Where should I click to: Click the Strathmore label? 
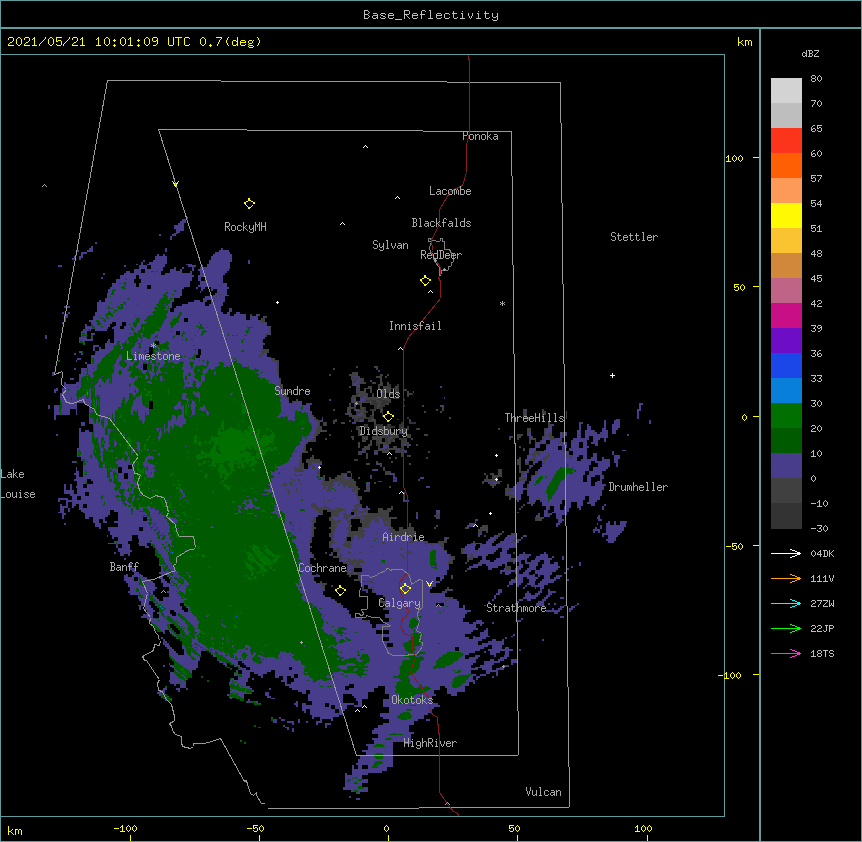(x=516, y=608)
